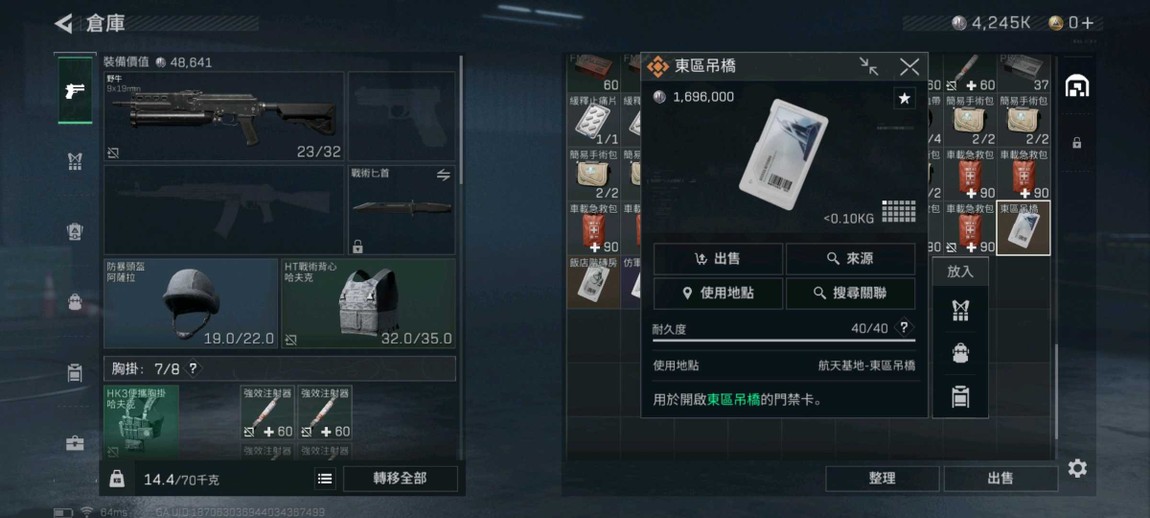This screenshot has height=518, width=1150.
Task: Open 來源 source lookup
Action: pos(850,259)
